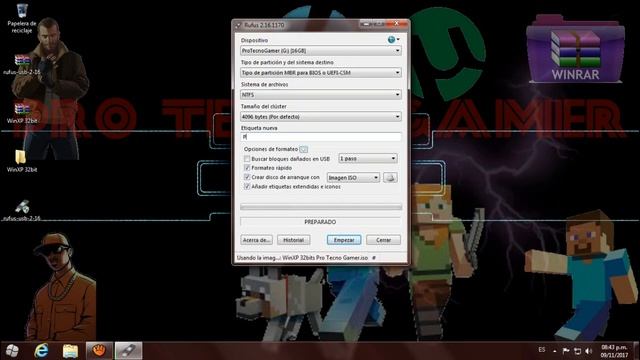Toggle the Formateo rápido checkbox
This screenshot has width=640, height=360.
[x=247, y=168]
